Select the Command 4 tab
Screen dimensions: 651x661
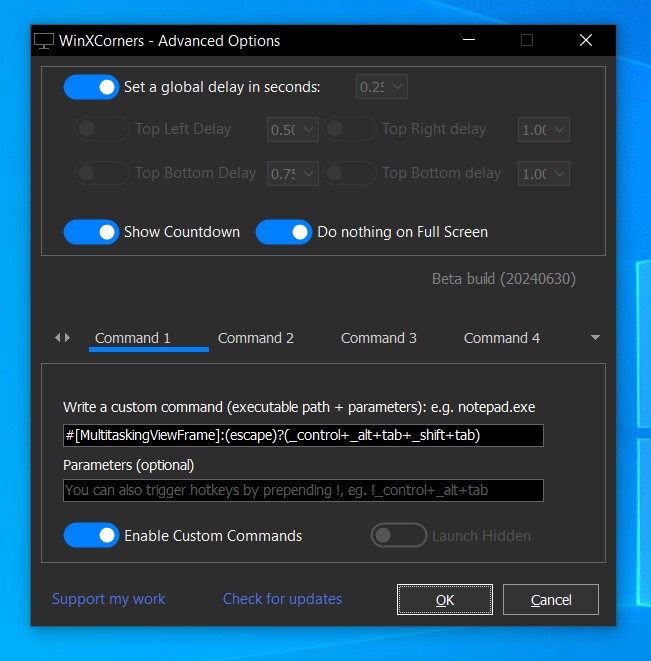coord(502,338)
